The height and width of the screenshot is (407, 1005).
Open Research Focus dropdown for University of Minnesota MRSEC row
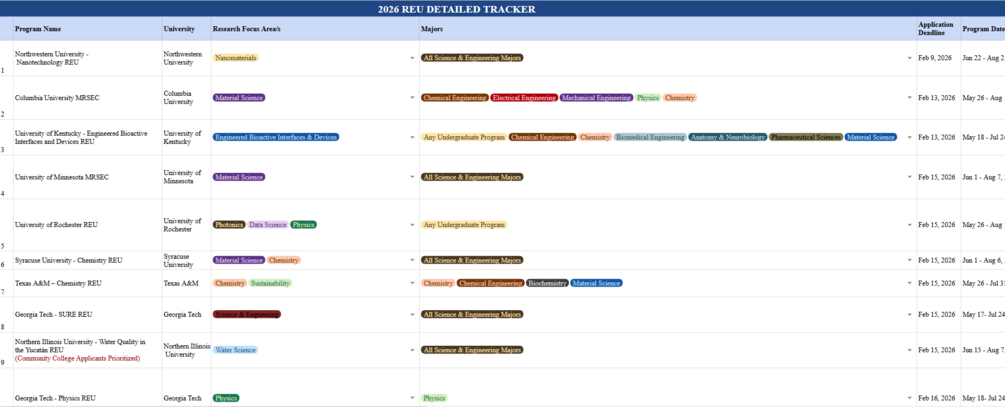point(412,177)
